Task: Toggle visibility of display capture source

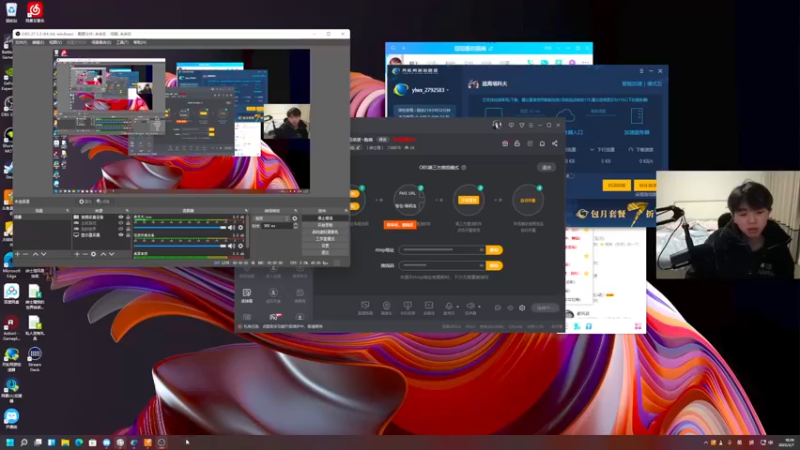Action: point(121,235)
